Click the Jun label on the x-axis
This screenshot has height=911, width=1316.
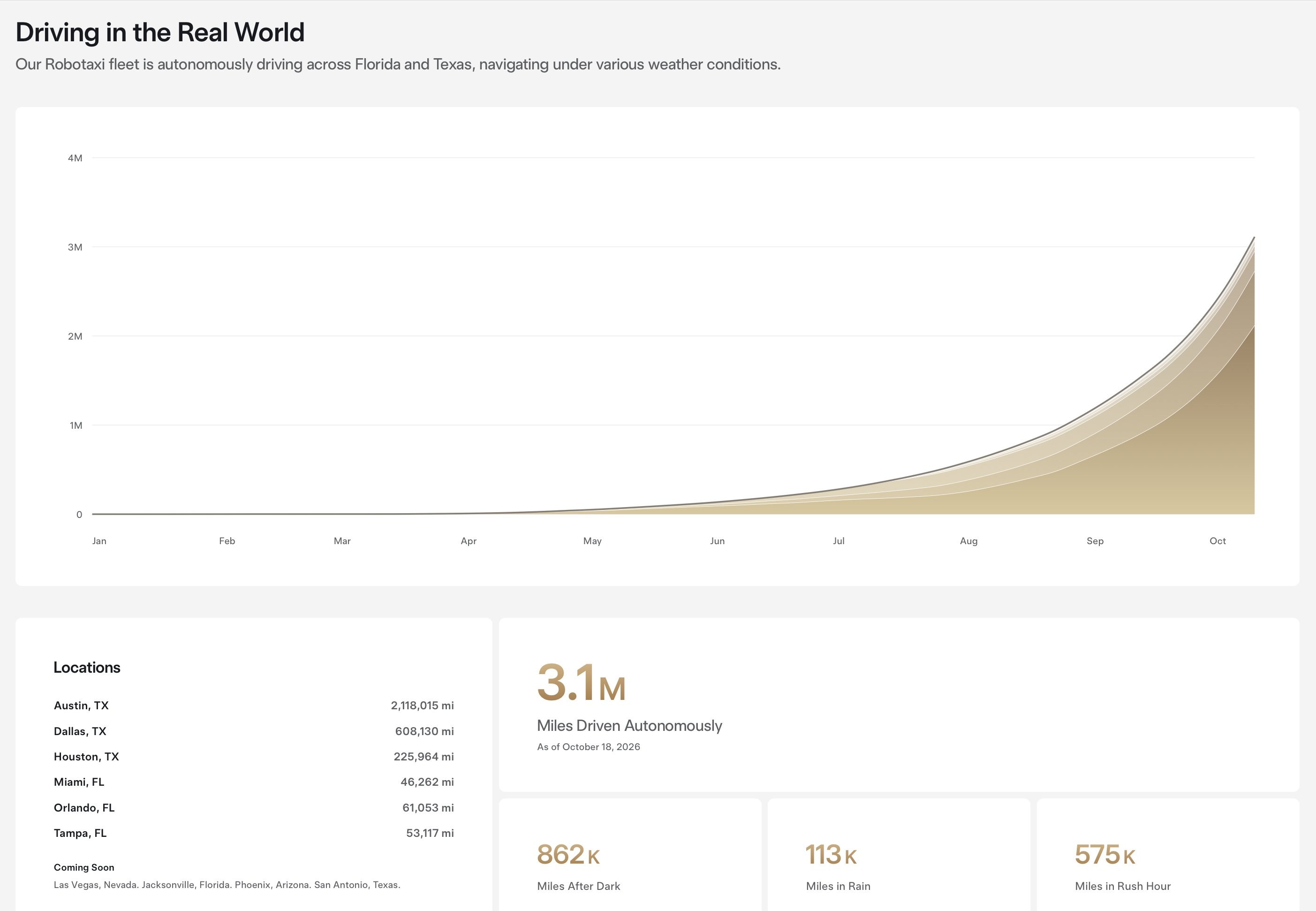click(718, 540)
